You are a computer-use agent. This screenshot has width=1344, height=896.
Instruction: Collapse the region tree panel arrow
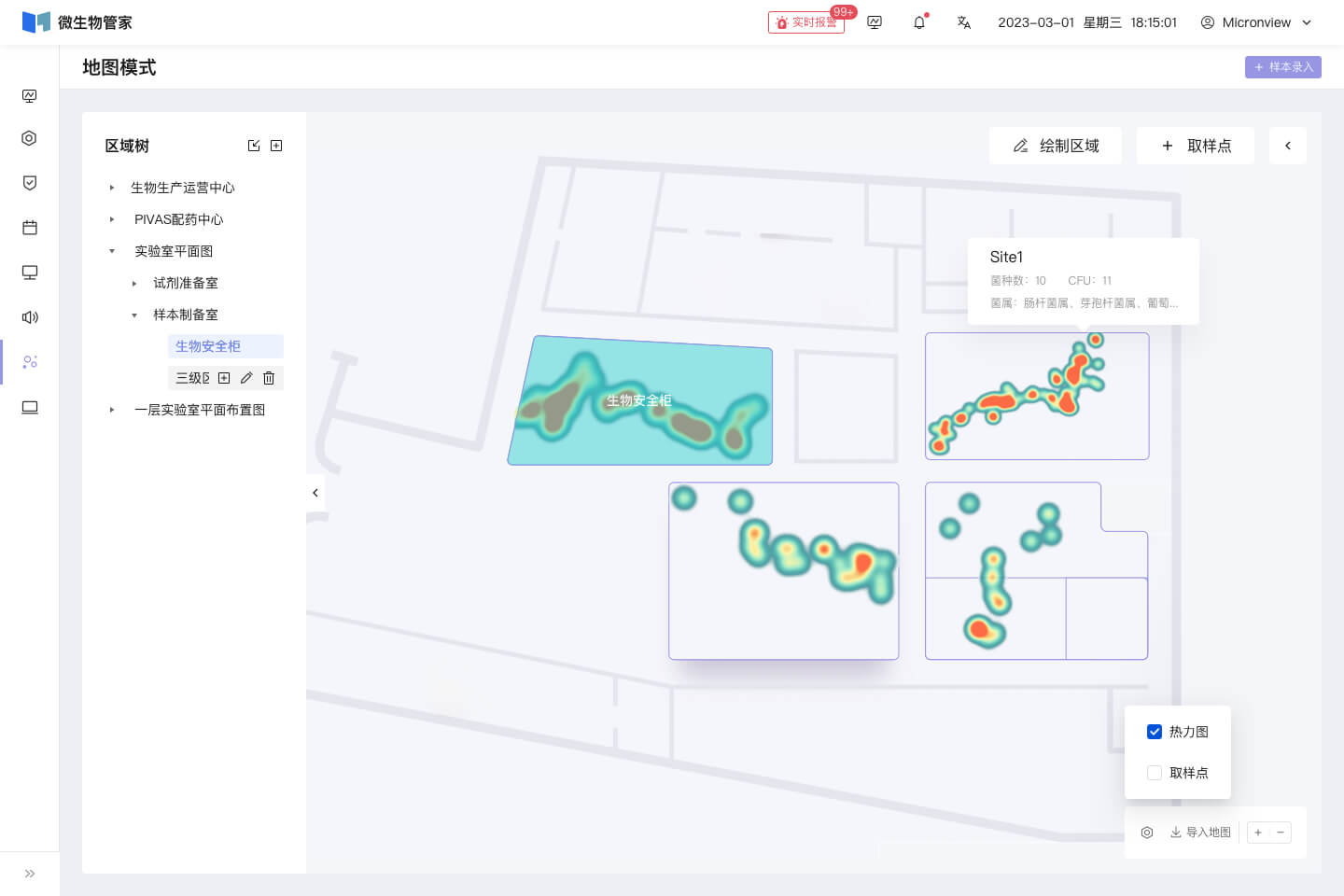[x=315, y=493]
